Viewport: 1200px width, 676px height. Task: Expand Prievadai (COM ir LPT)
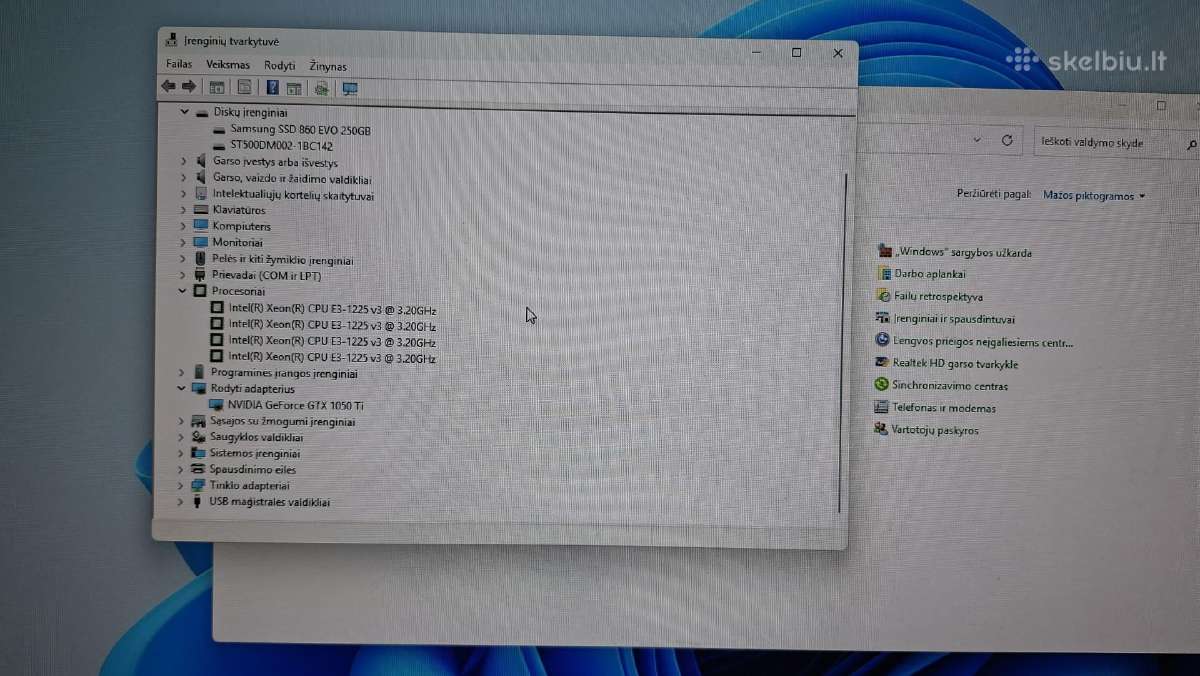pos(183,275)
